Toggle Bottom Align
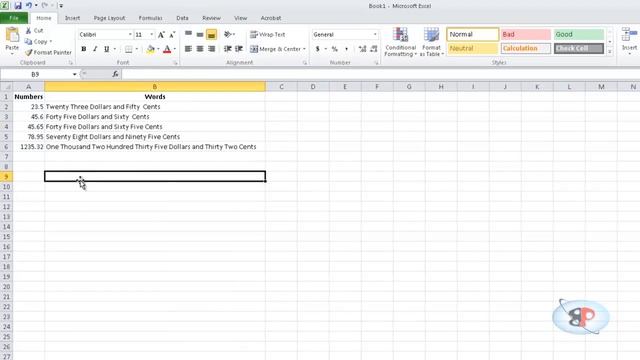 (x=211, y=35)
